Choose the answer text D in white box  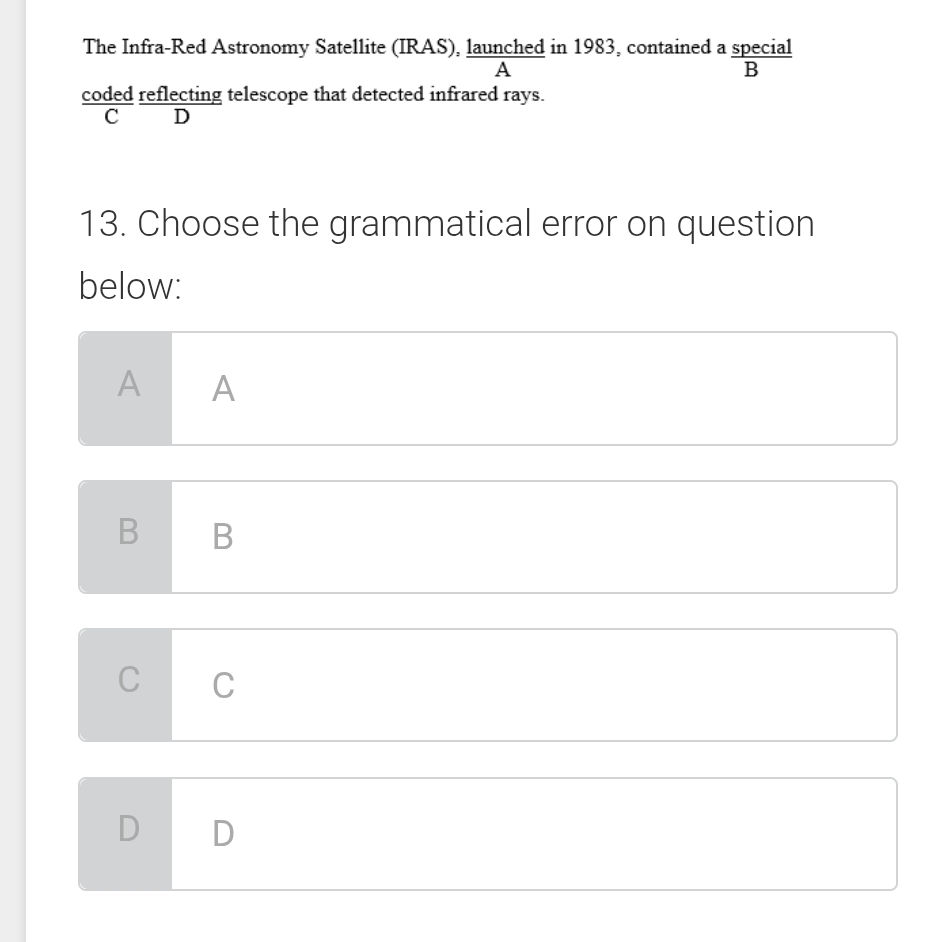(x=224, y=833)
